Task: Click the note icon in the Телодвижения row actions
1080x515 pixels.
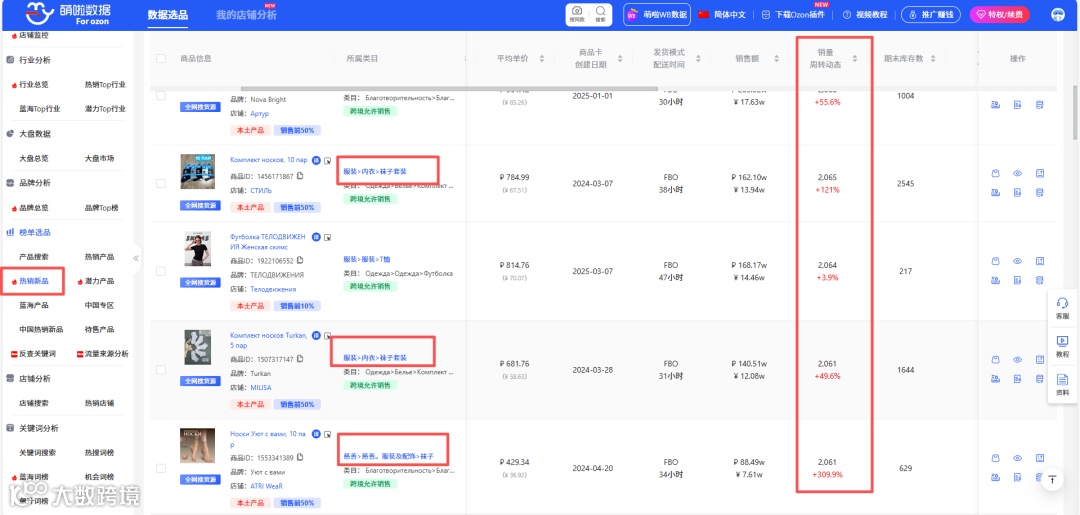Action: point(1039,262)
